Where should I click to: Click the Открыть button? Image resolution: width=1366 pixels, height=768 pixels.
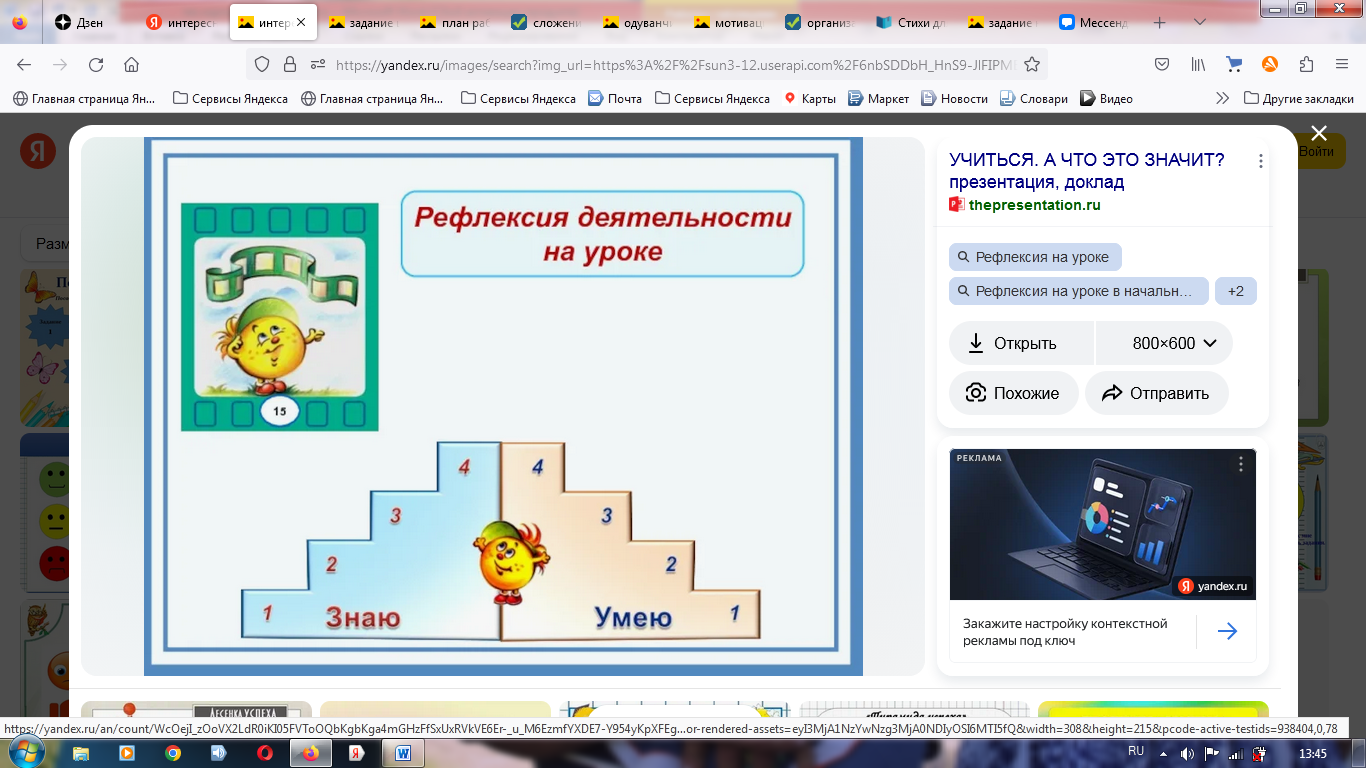[x=1021, y=343]
